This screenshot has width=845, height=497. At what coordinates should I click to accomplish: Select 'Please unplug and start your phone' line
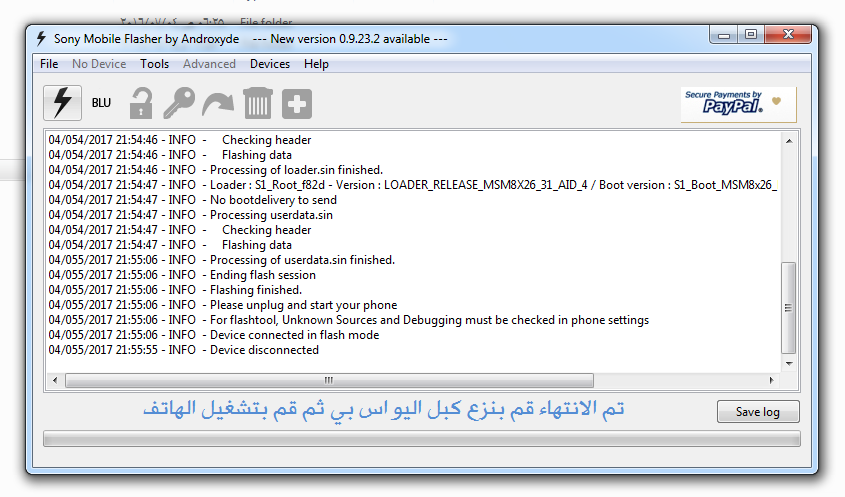(x=223, y=305)
